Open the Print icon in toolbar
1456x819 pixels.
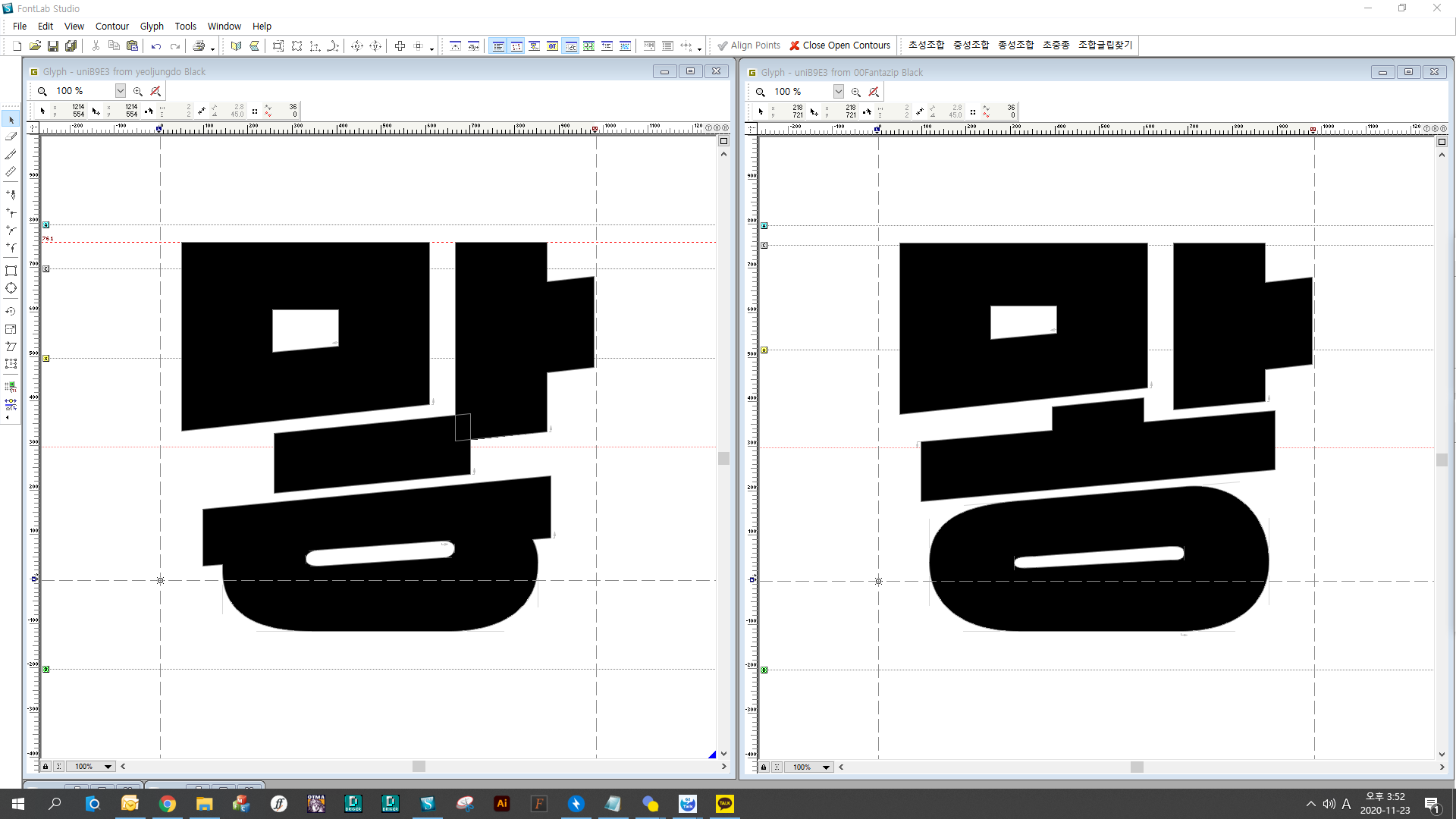click(x=199, y=46)
